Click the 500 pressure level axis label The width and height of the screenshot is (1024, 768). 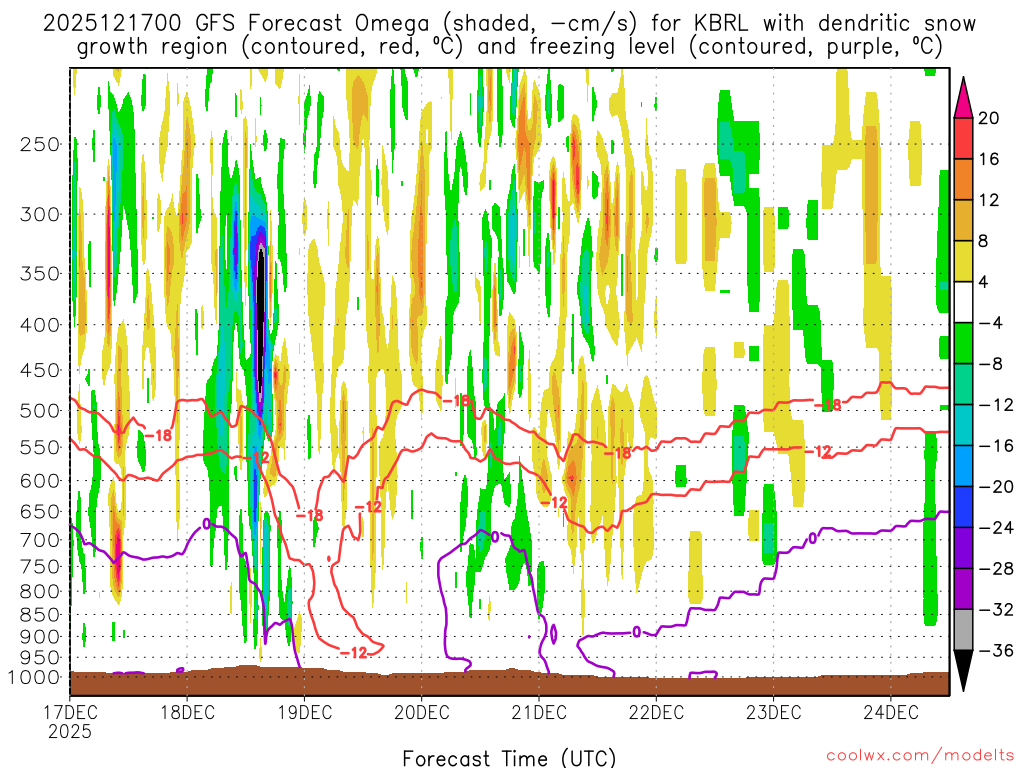[x=41, y=410]
